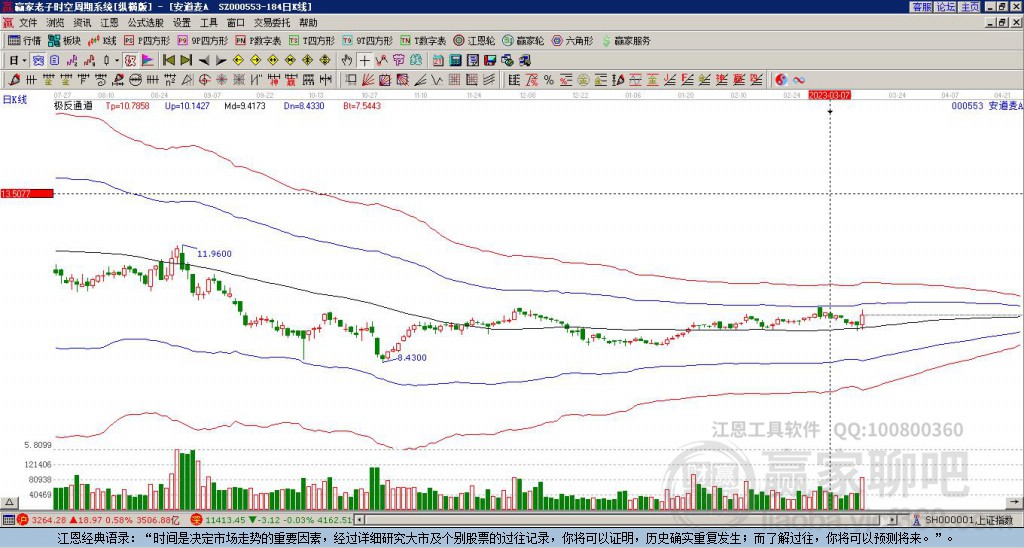Click the 板块 toolbar button
The height and width of the screenshot is (548, 1024).
point(64,40)
